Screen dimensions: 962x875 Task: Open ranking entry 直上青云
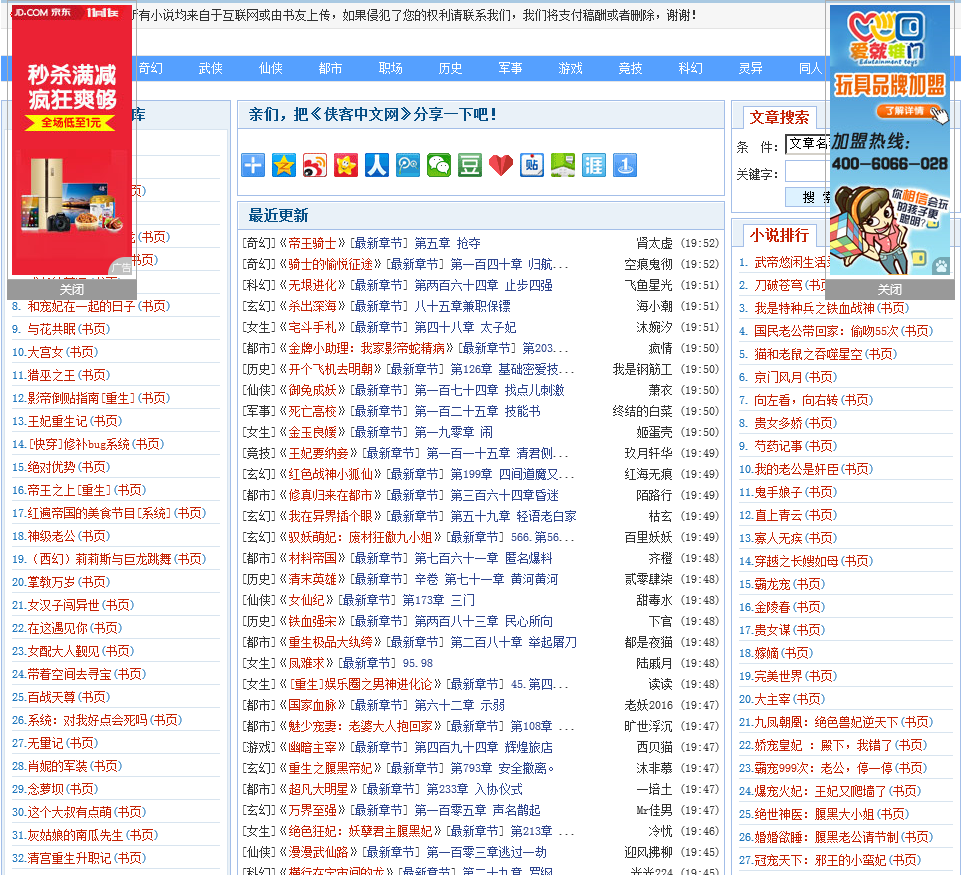(x=778, y=515)
